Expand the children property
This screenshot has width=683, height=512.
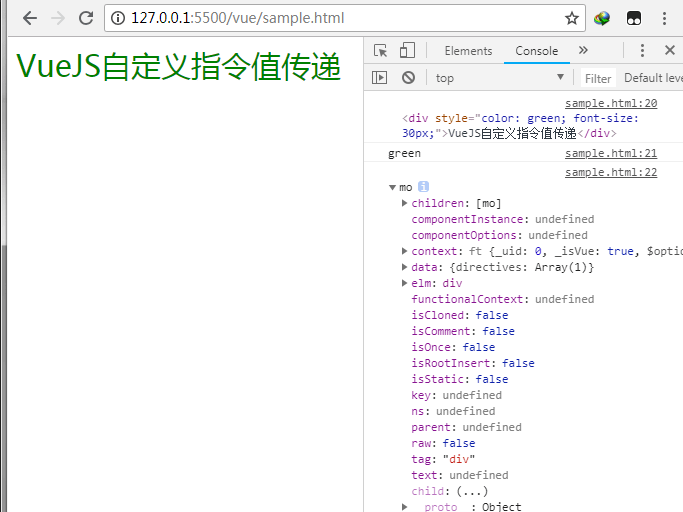pyautogui.click(x=404, y=203)
